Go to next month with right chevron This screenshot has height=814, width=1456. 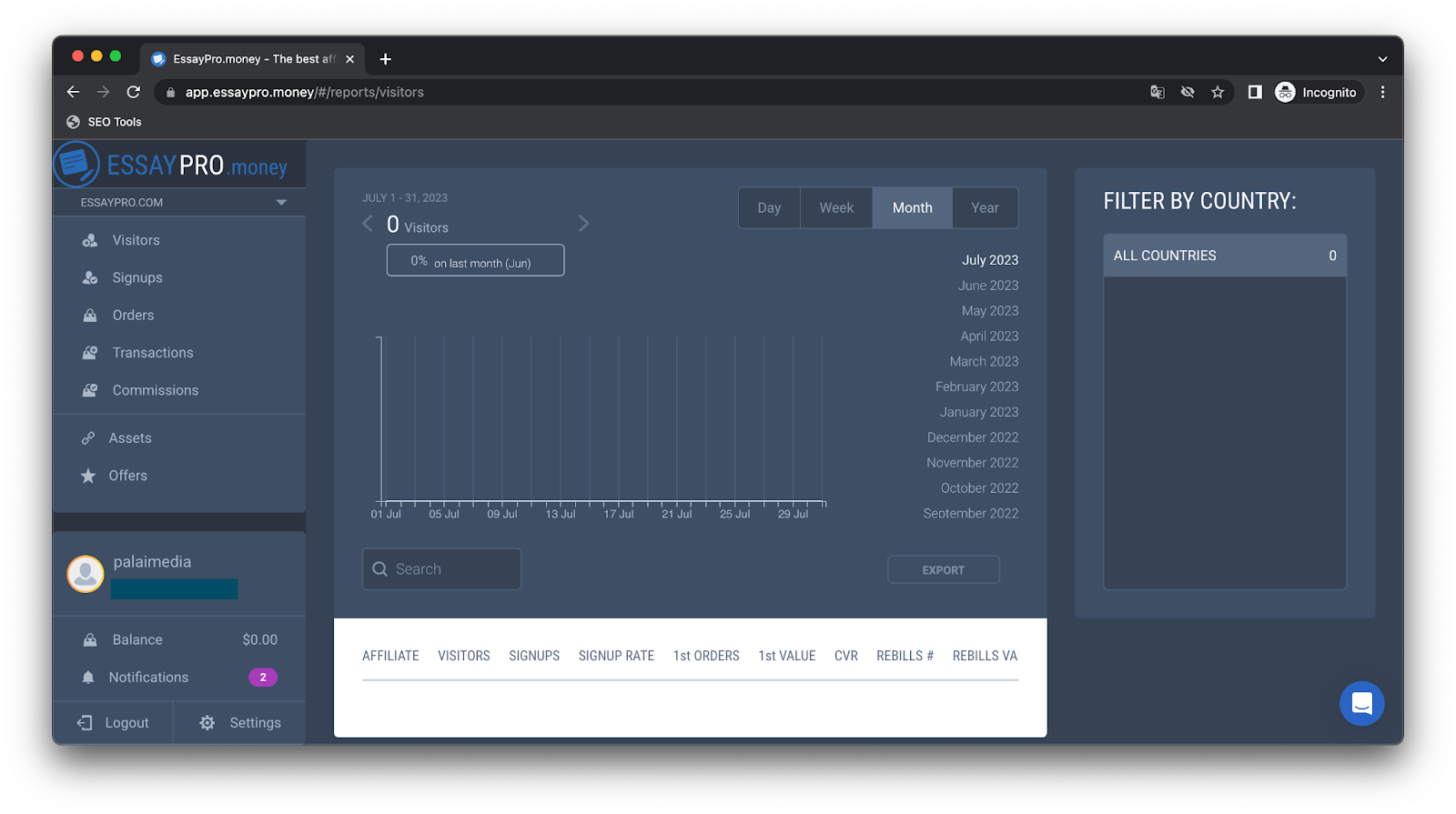[584, 224]
